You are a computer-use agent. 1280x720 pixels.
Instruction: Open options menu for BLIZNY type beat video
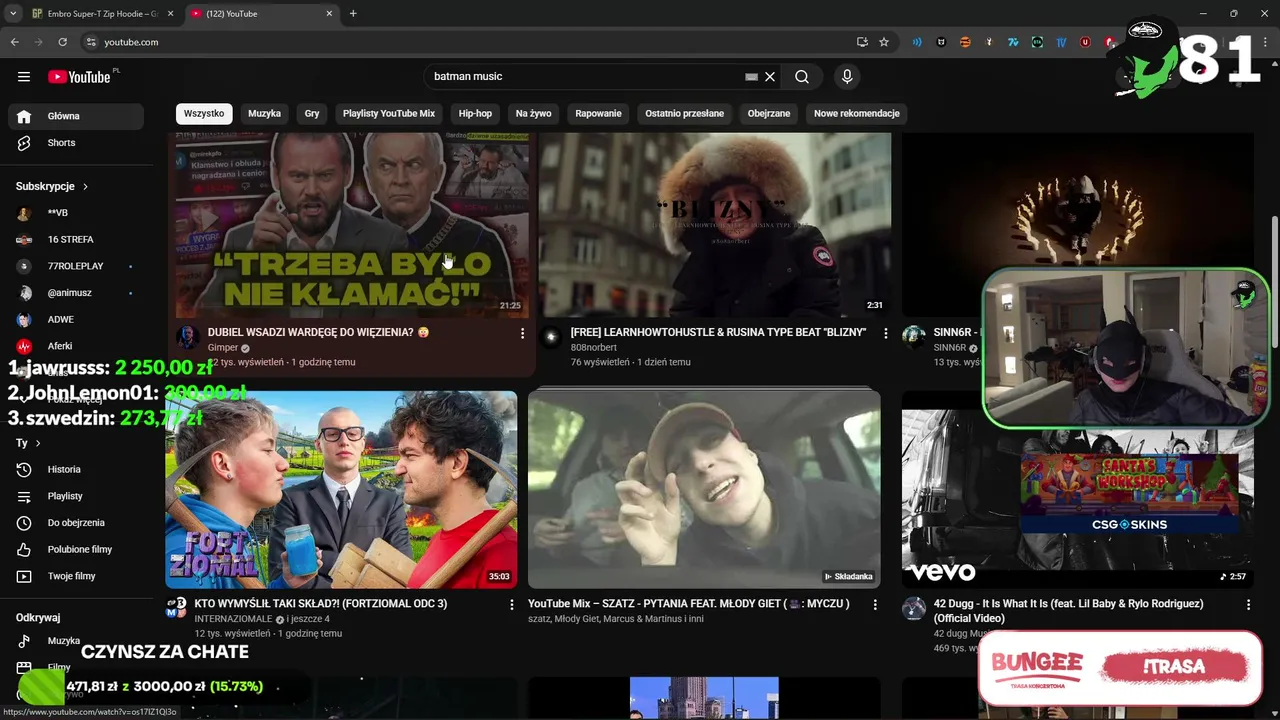[x=885, y=333]
